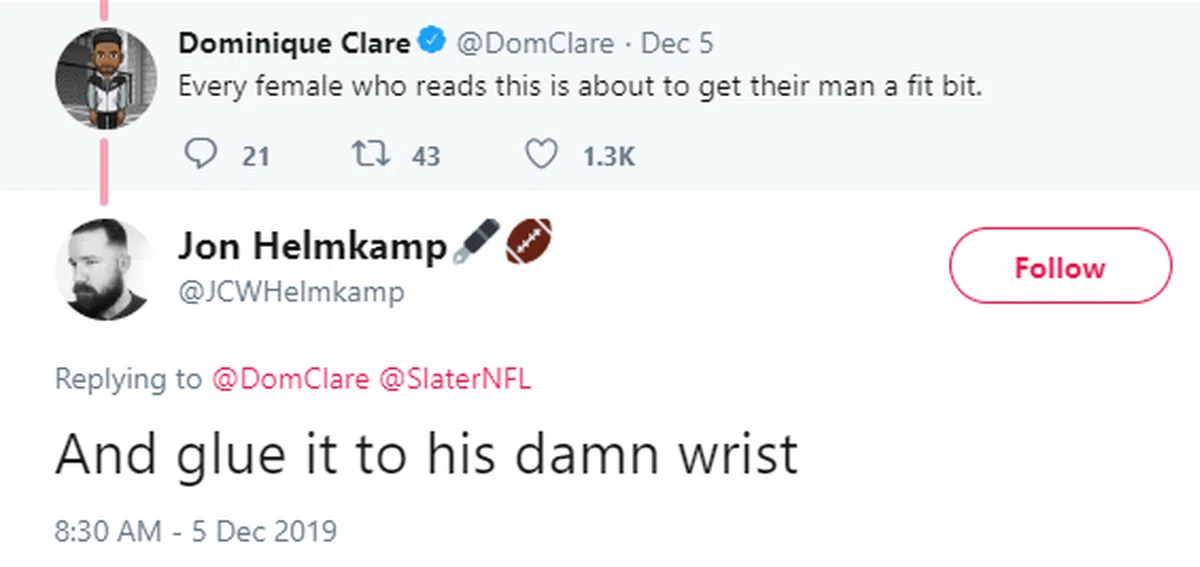Click the Dominique Clare display name
This screenshot has width=1200, height=567.
coord(294,44)
